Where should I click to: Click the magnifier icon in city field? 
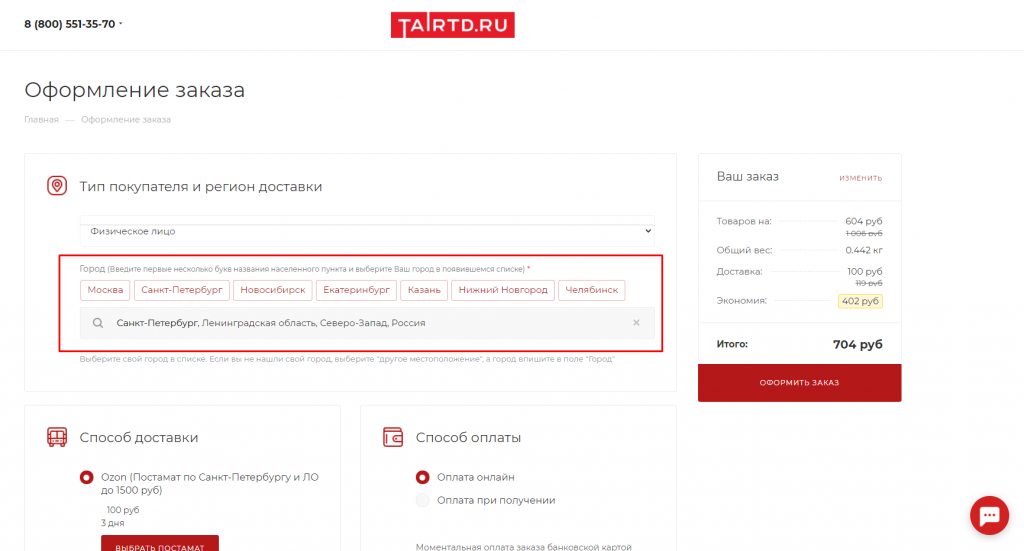point(98,323)
